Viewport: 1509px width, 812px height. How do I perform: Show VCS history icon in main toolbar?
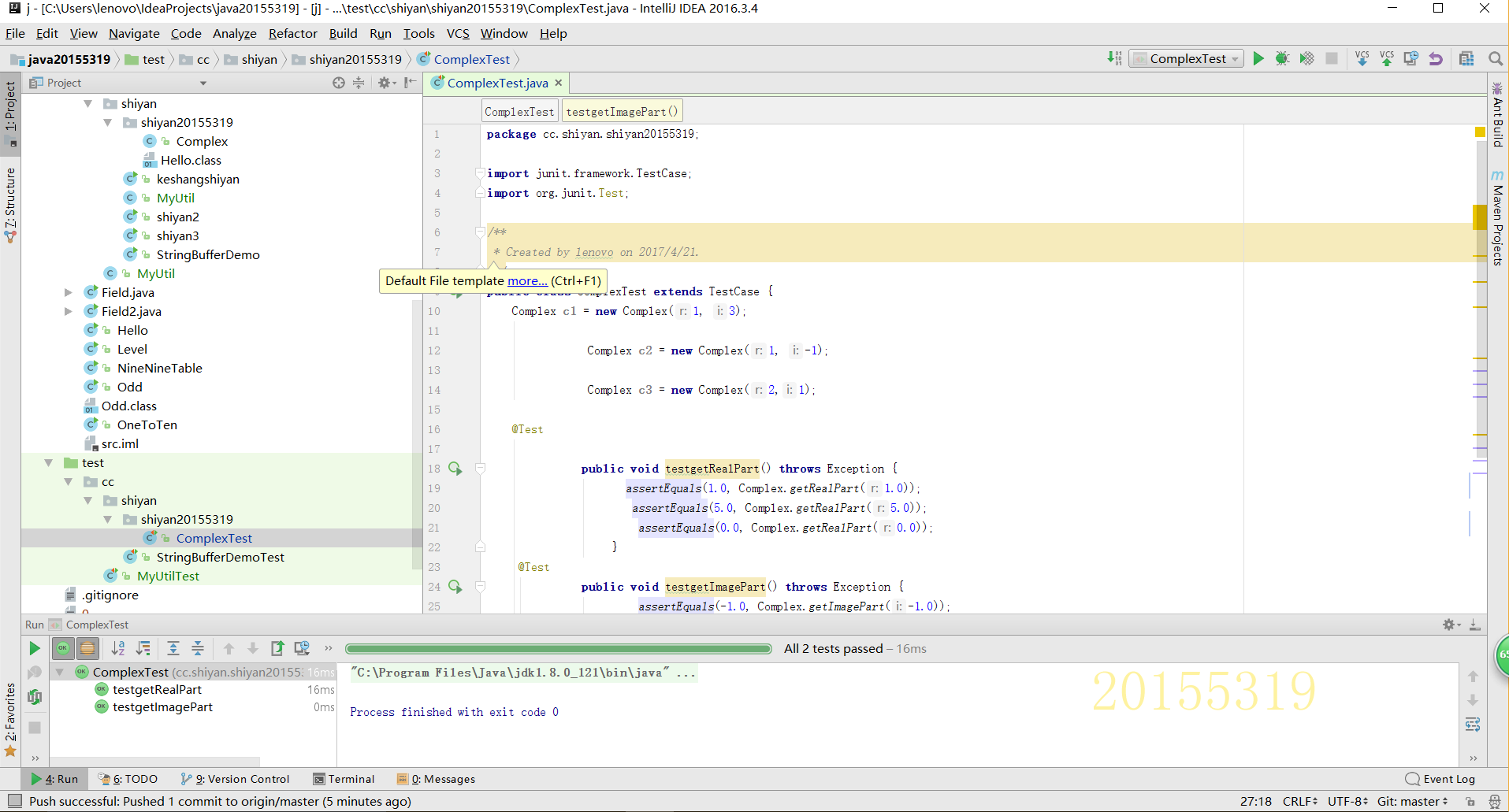(x=1411, y=58)
